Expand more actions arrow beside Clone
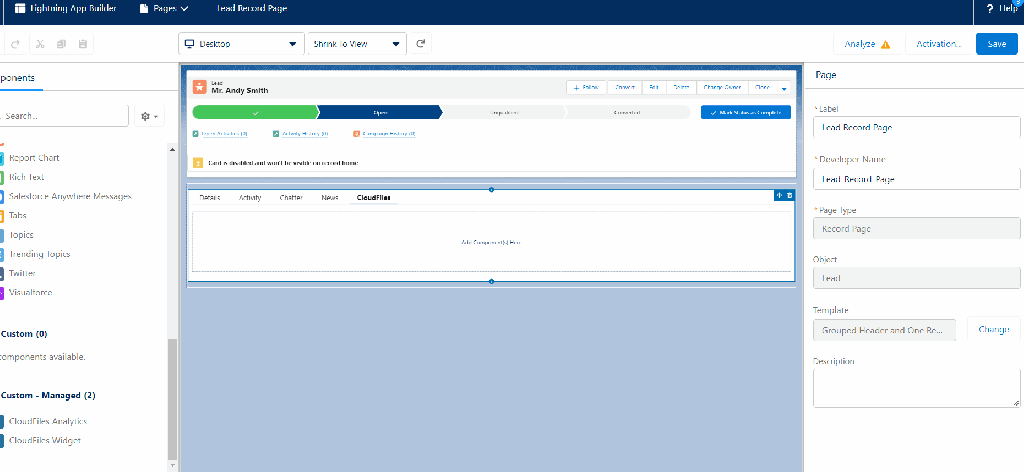Screen dimensions: 1024x472 (x=784, y=87)
